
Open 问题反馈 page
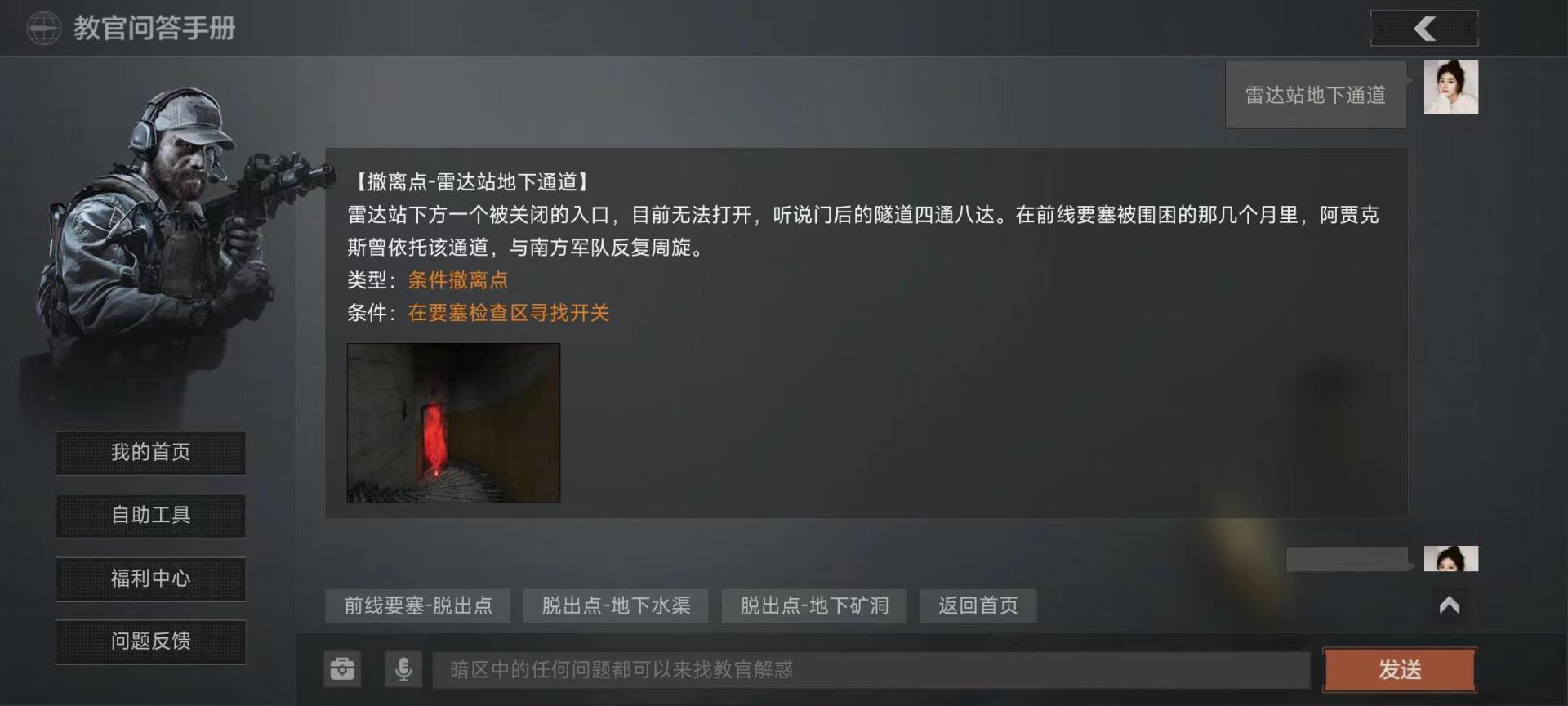coord(151,641)
